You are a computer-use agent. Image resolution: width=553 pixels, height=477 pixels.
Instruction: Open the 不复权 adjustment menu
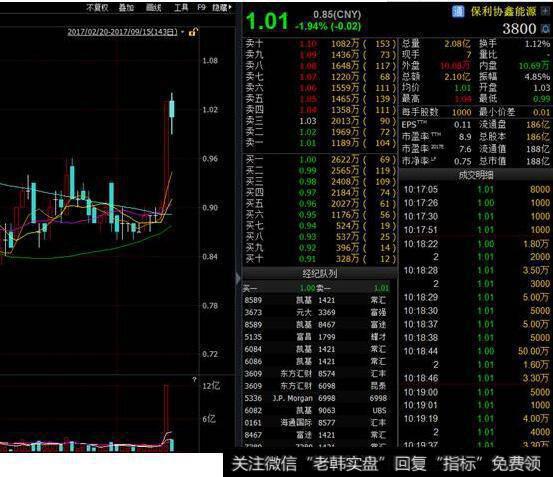[x=97, y=7]
